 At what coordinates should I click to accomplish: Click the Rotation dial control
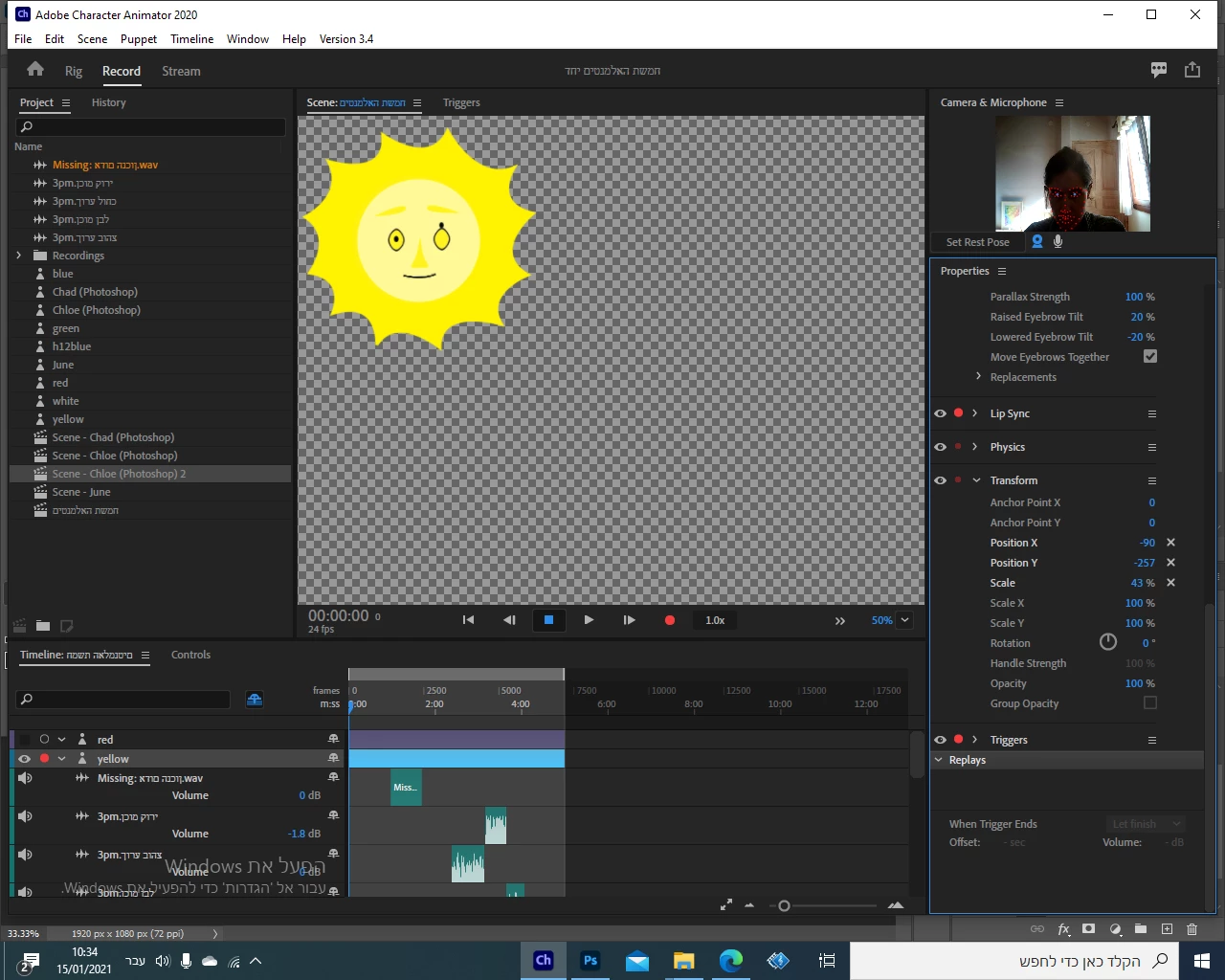[1108, 642]
